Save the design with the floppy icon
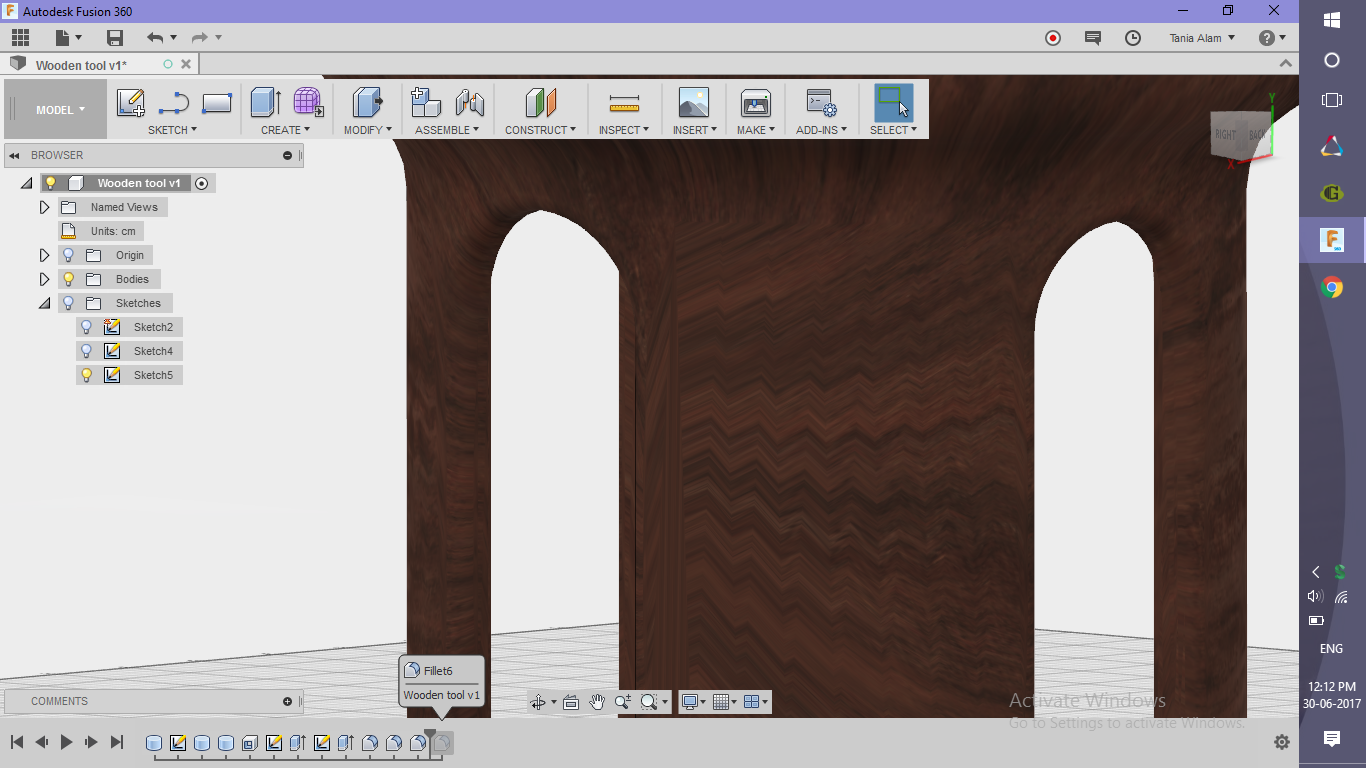The height and width of the screenshot is (768, 1366). point(115,38)
